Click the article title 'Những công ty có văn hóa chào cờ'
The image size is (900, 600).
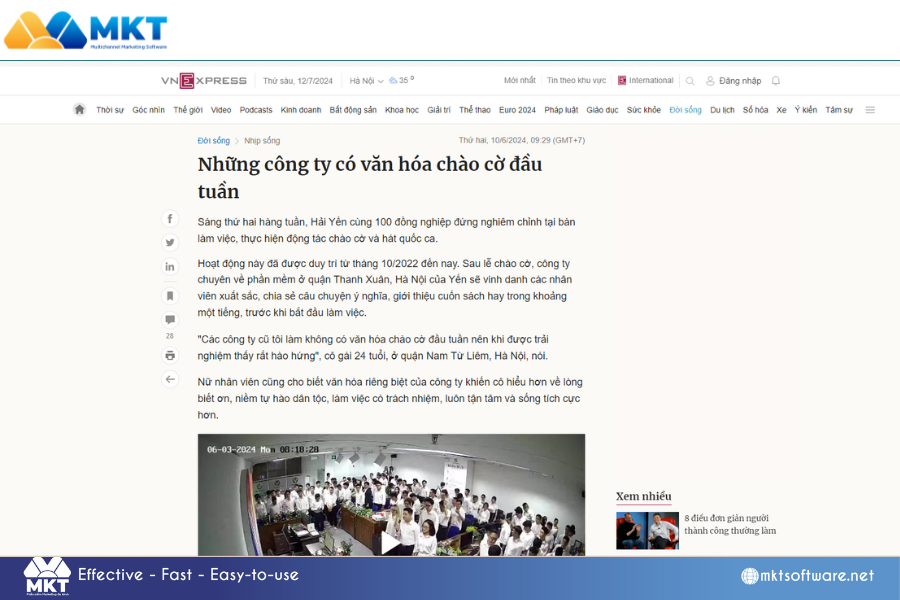pos(370,177)
